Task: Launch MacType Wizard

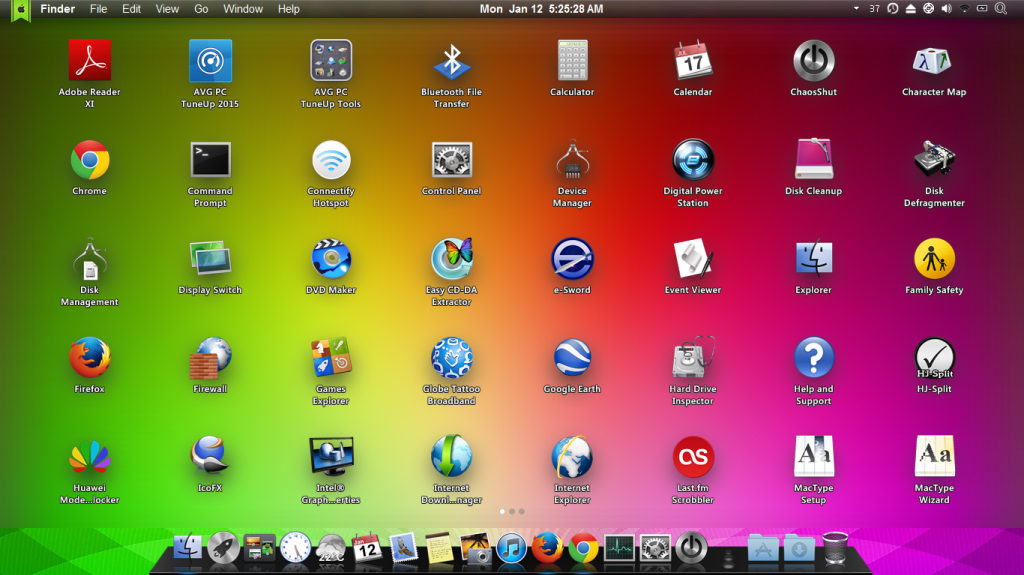Action: [934, 457]
